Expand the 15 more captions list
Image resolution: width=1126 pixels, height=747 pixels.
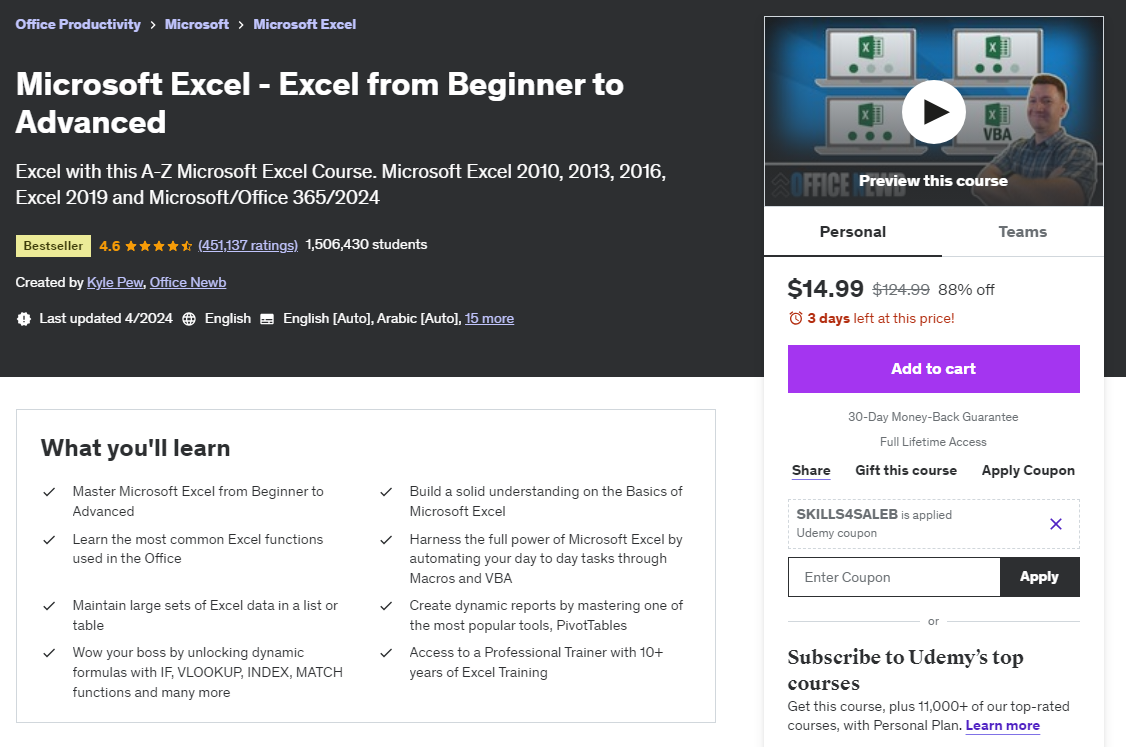pyautogui.click(x=489, y=318)
